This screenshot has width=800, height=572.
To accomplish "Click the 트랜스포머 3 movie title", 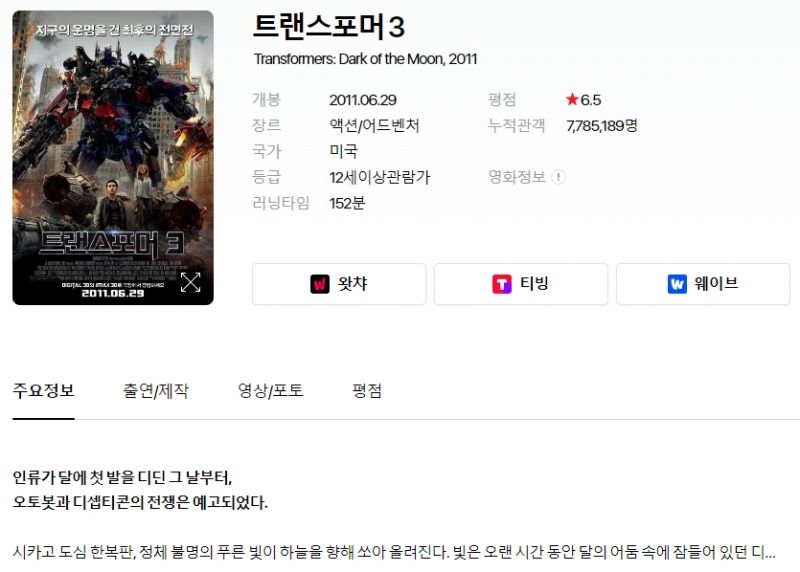I will tap(329, 27).
